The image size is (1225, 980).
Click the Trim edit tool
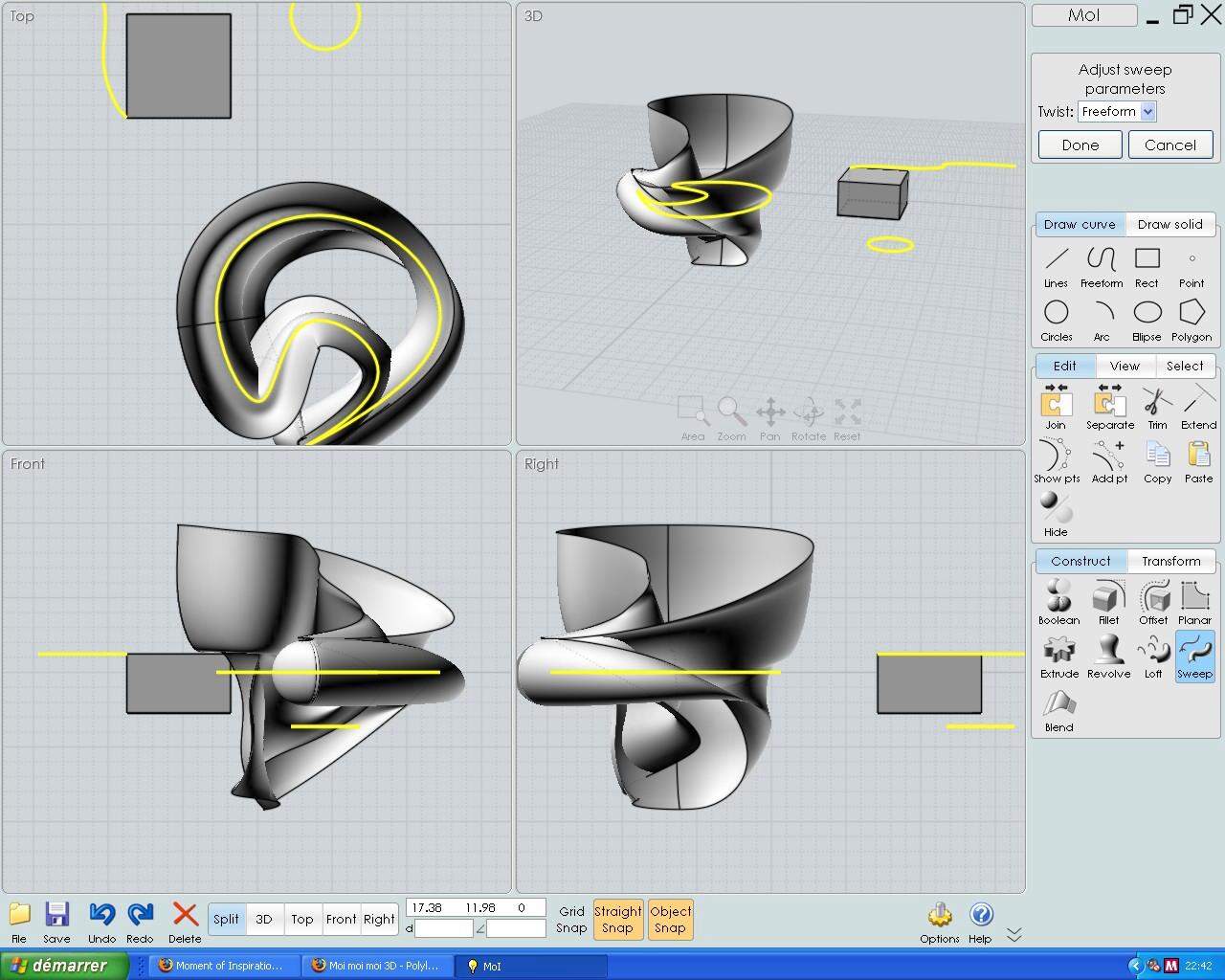coord(1157,408)
